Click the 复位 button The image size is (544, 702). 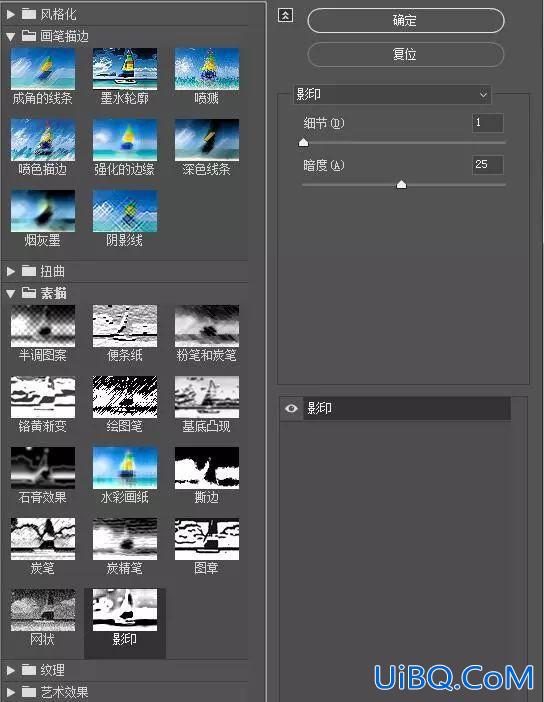coord(406,55)
